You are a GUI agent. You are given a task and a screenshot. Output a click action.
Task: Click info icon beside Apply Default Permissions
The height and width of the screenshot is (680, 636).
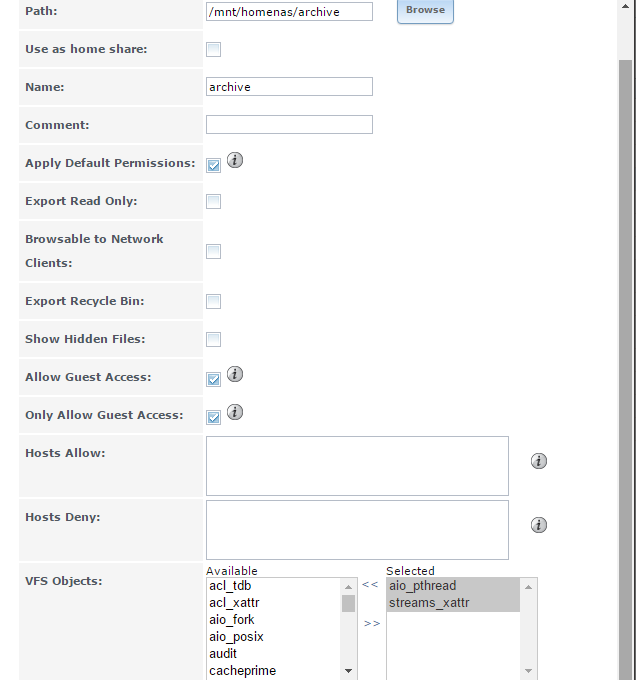[x=235, y=160]
